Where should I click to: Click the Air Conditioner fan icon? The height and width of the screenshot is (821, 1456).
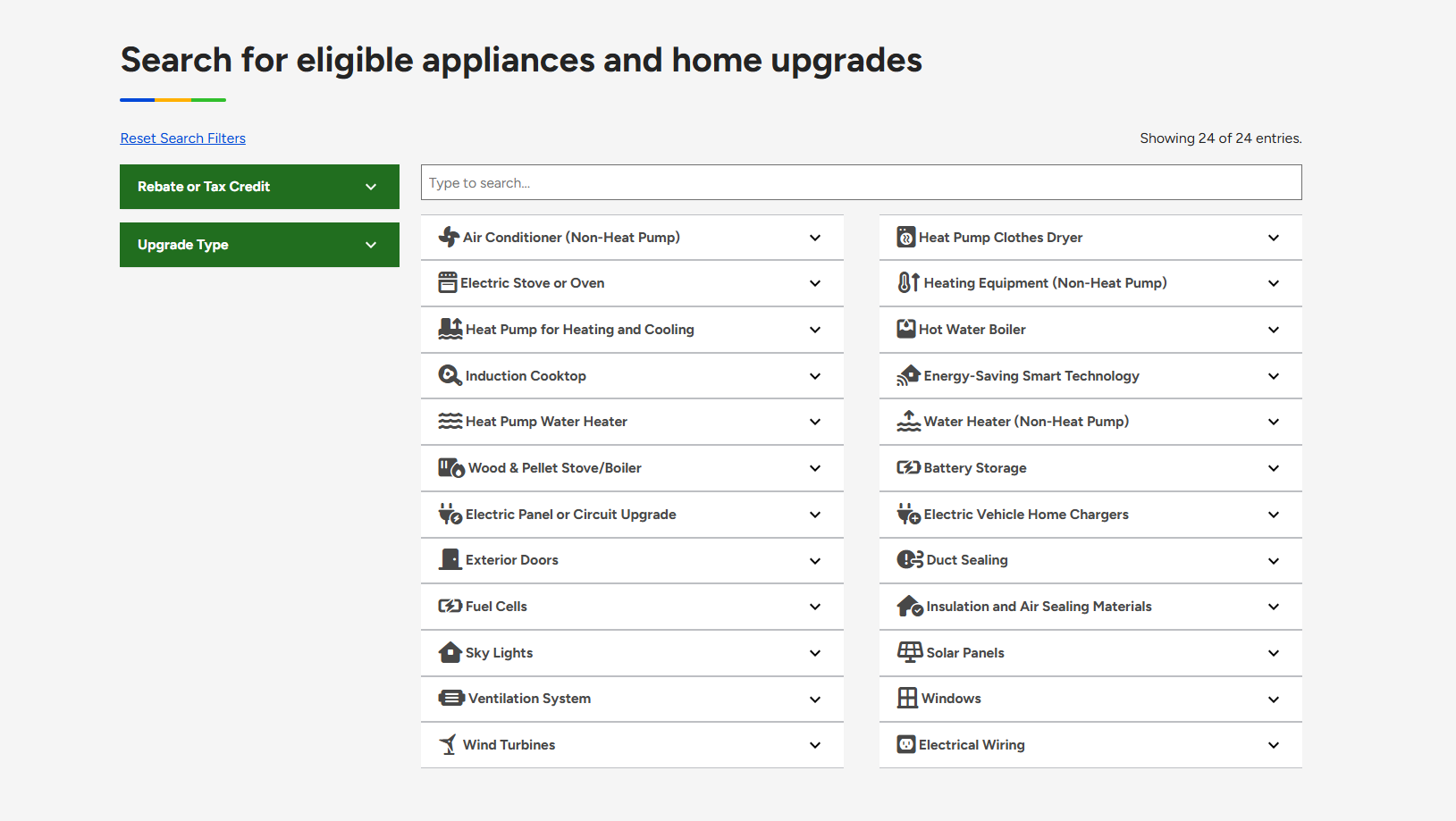tap(449, 237)
